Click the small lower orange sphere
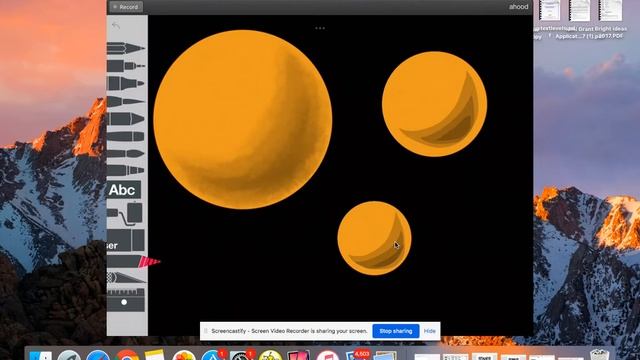 tap(374, 238)
